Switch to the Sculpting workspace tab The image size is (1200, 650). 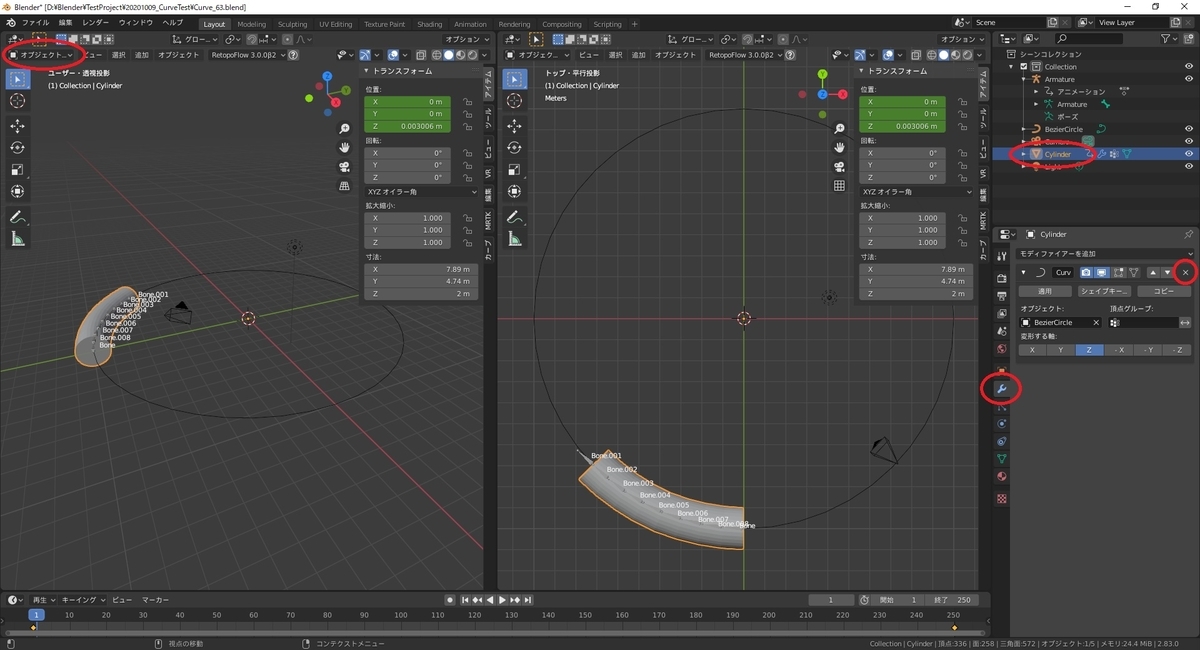tap(292, 24)
